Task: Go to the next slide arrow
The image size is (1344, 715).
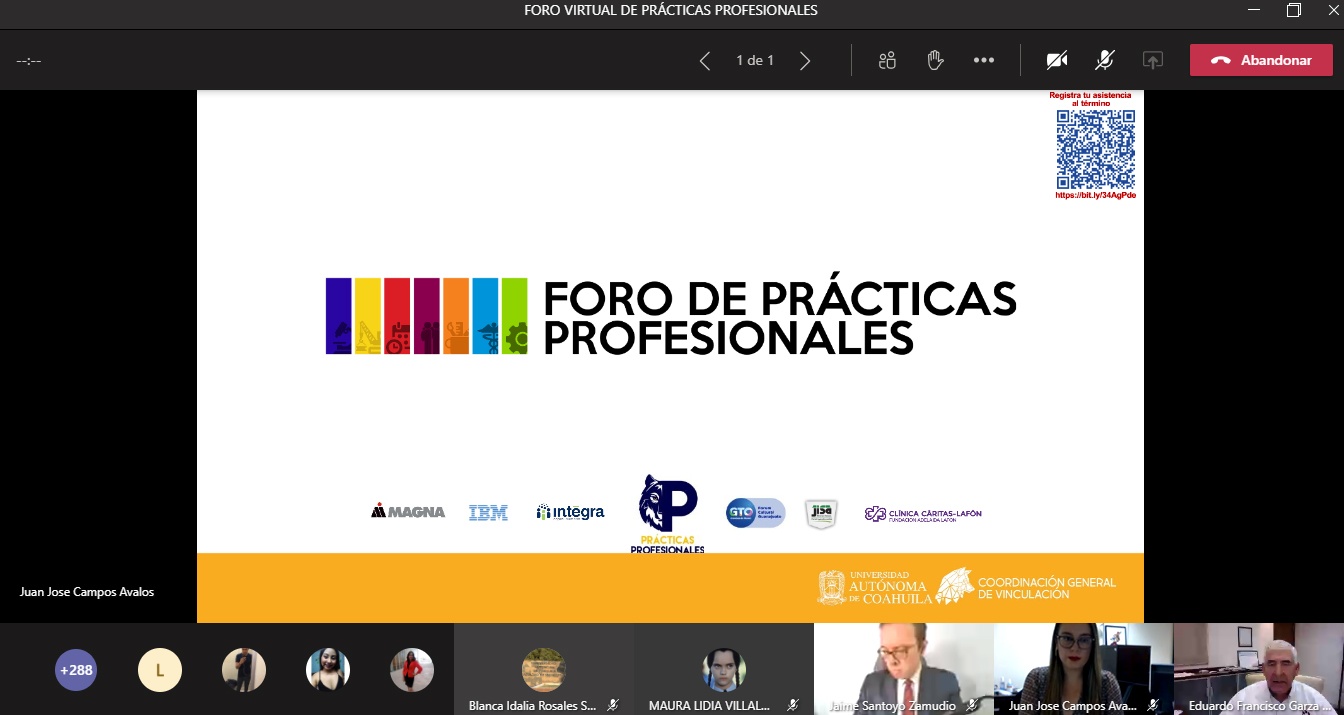Action: tap(805, 61)
